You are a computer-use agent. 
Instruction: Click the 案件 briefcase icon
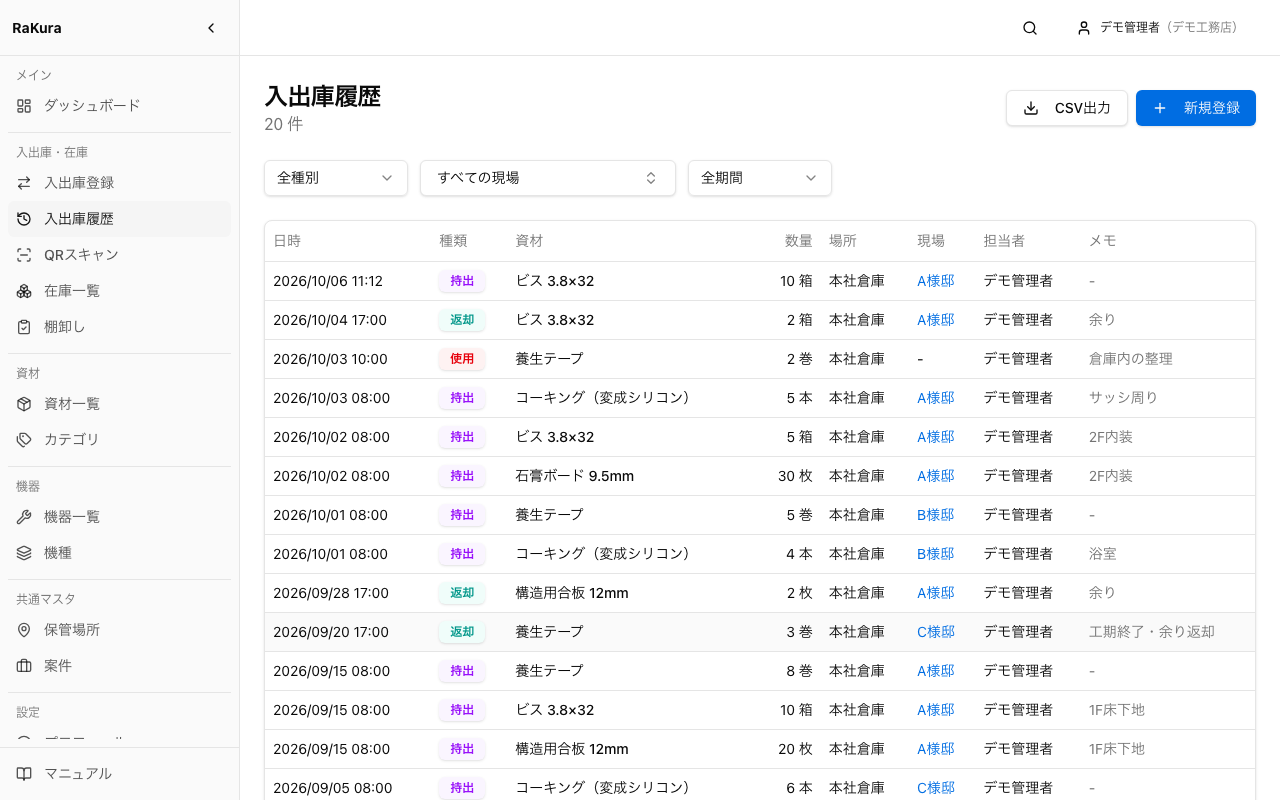24,666
